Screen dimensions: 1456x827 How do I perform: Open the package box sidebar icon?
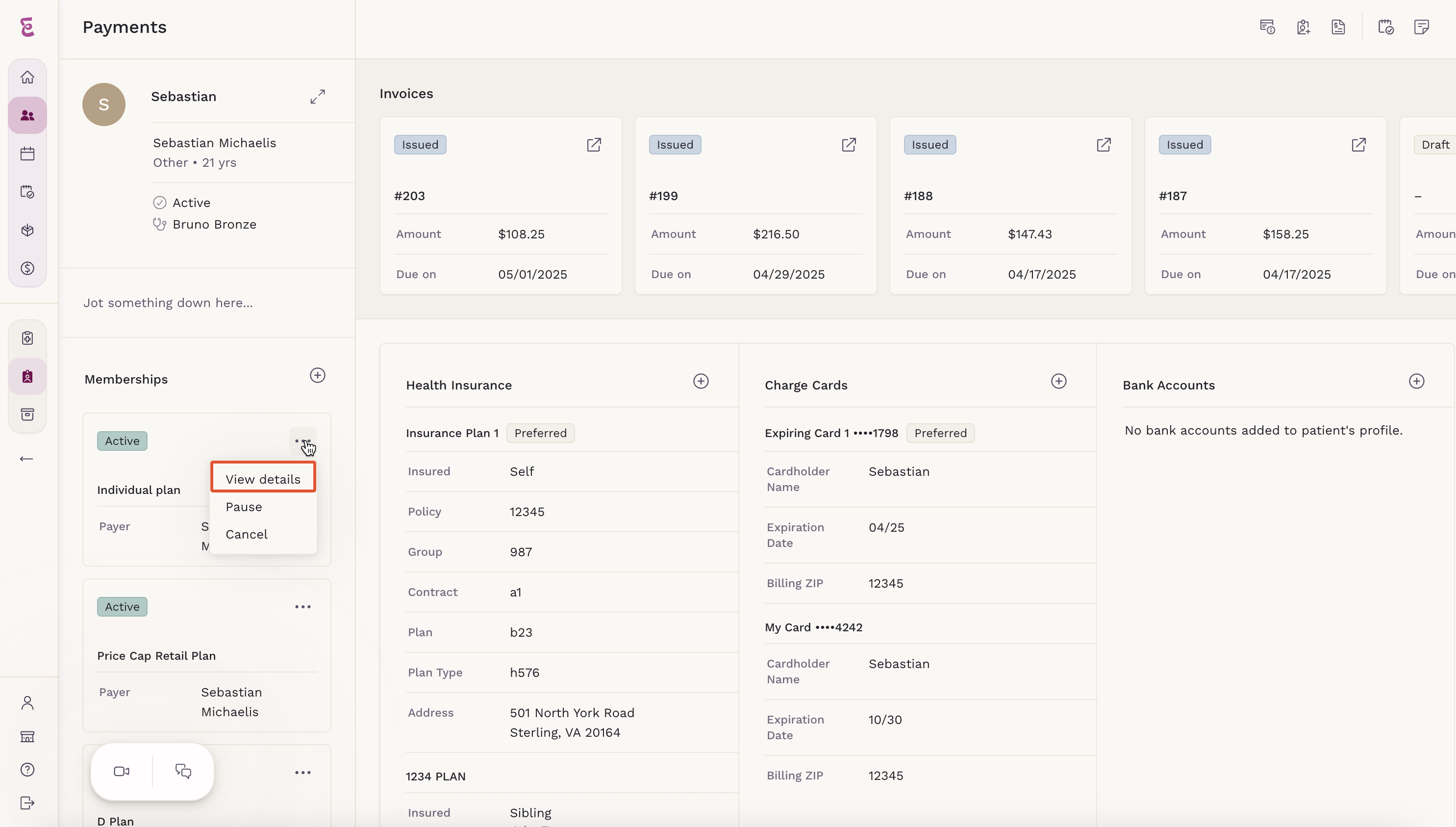tap(27, 230)
